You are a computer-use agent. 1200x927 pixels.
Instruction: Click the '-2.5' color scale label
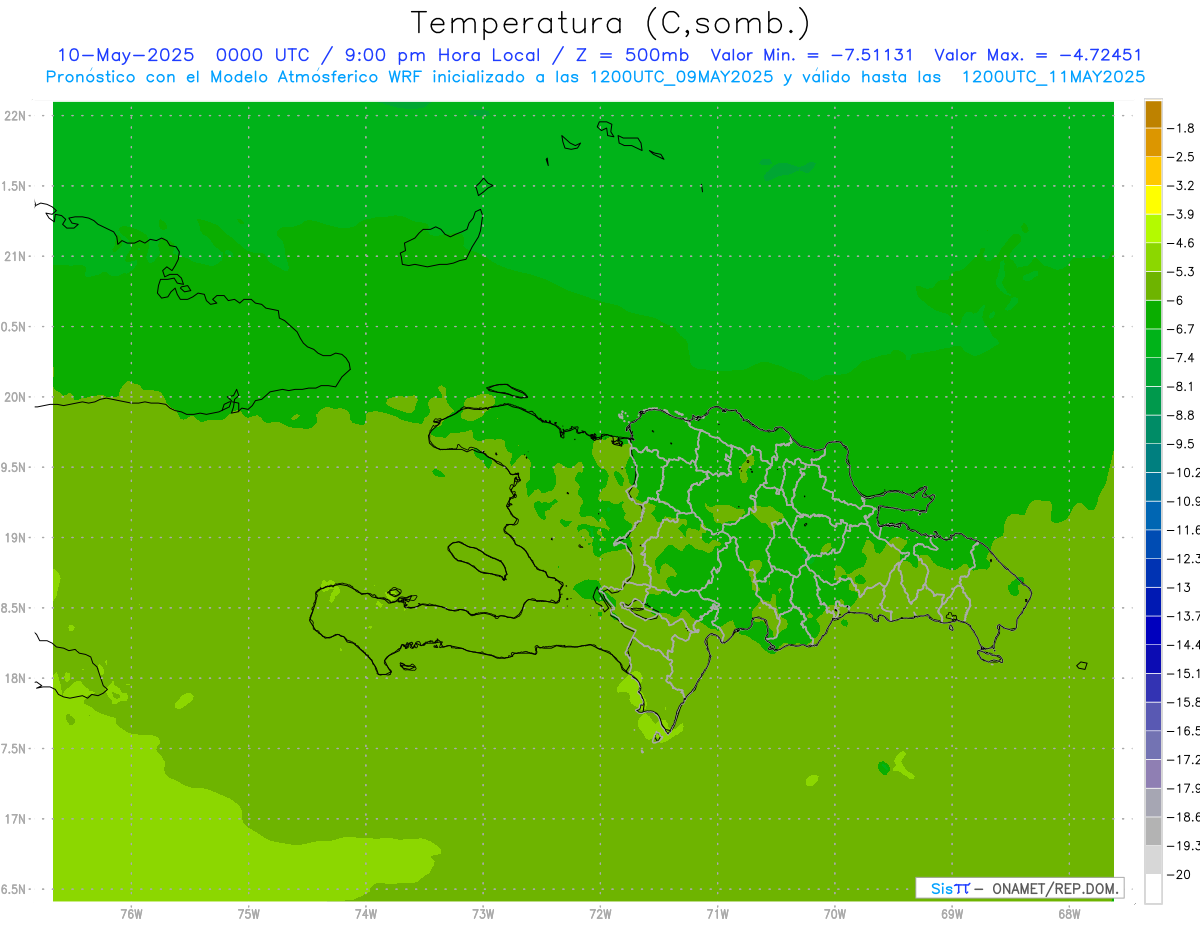pos(1181,157)
